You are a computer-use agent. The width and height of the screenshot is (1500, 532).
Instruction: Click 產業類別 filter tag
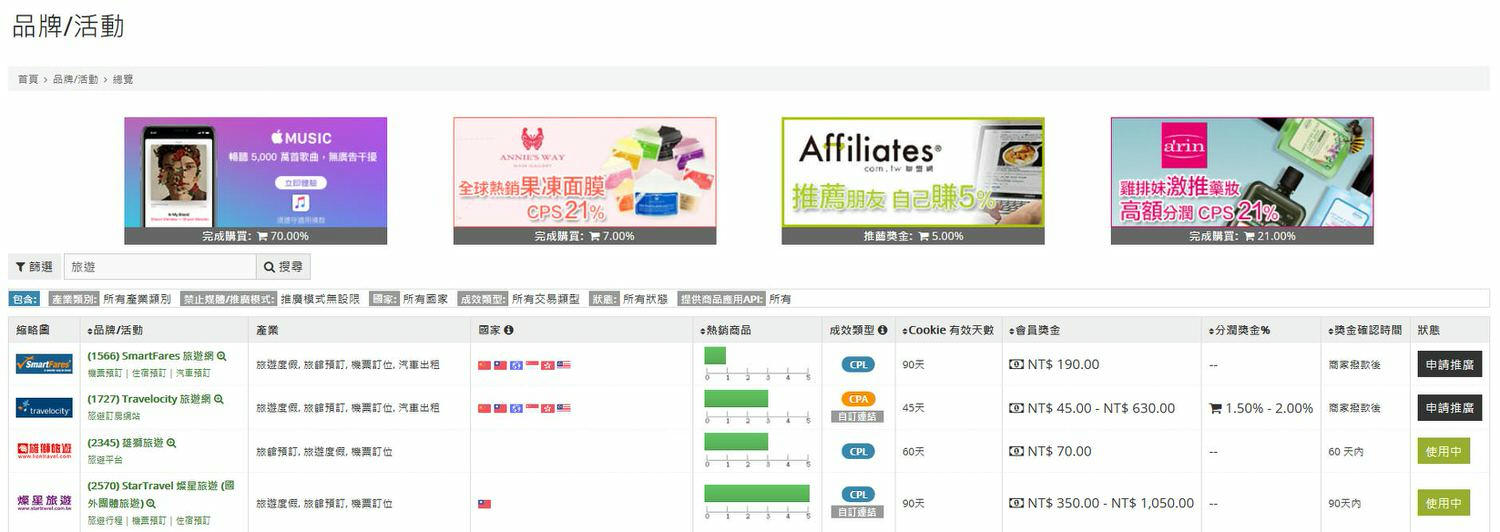74,299
